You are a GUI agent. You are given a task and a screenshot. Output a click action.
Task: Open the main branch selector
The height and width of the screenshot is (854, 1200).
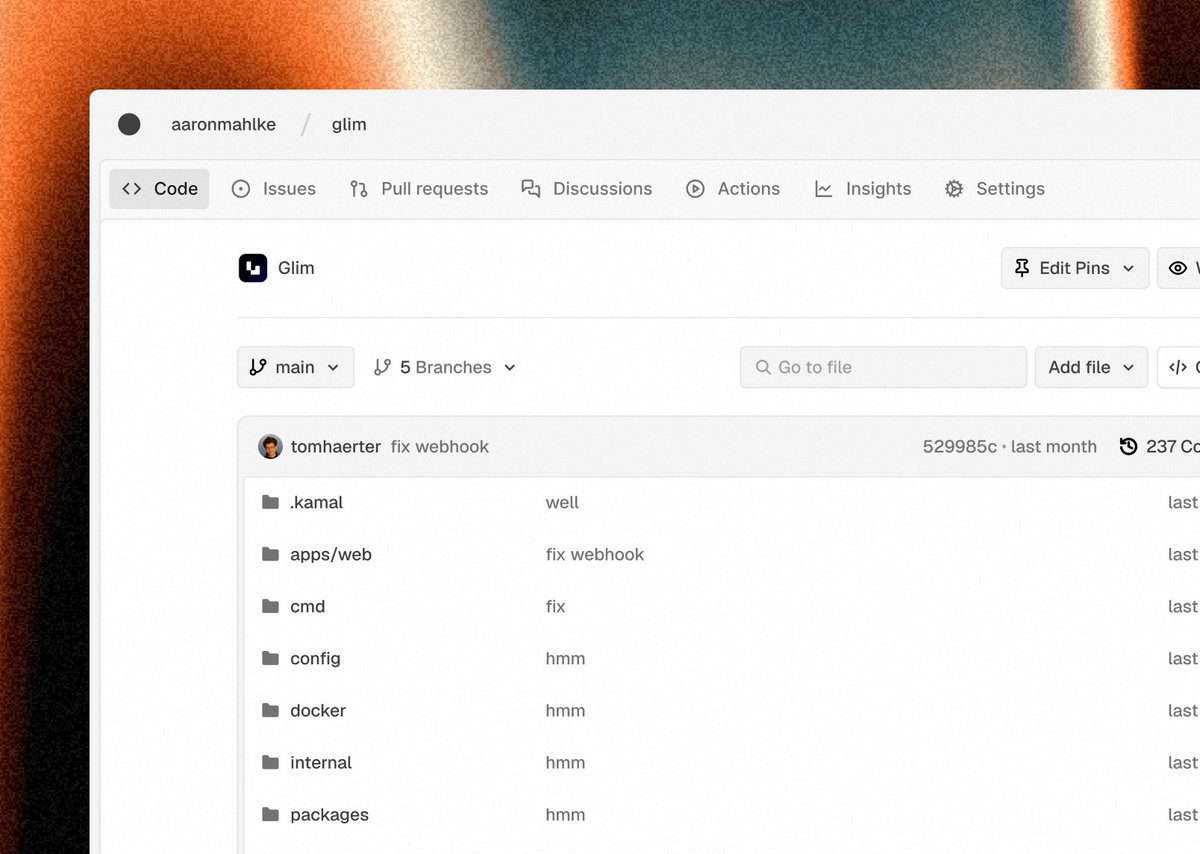296,367
